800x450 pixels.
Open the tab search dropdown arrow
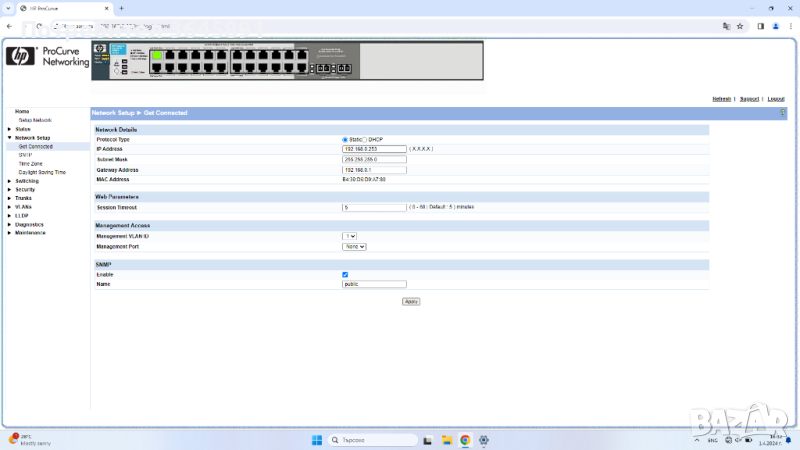[x=8, y=8]
